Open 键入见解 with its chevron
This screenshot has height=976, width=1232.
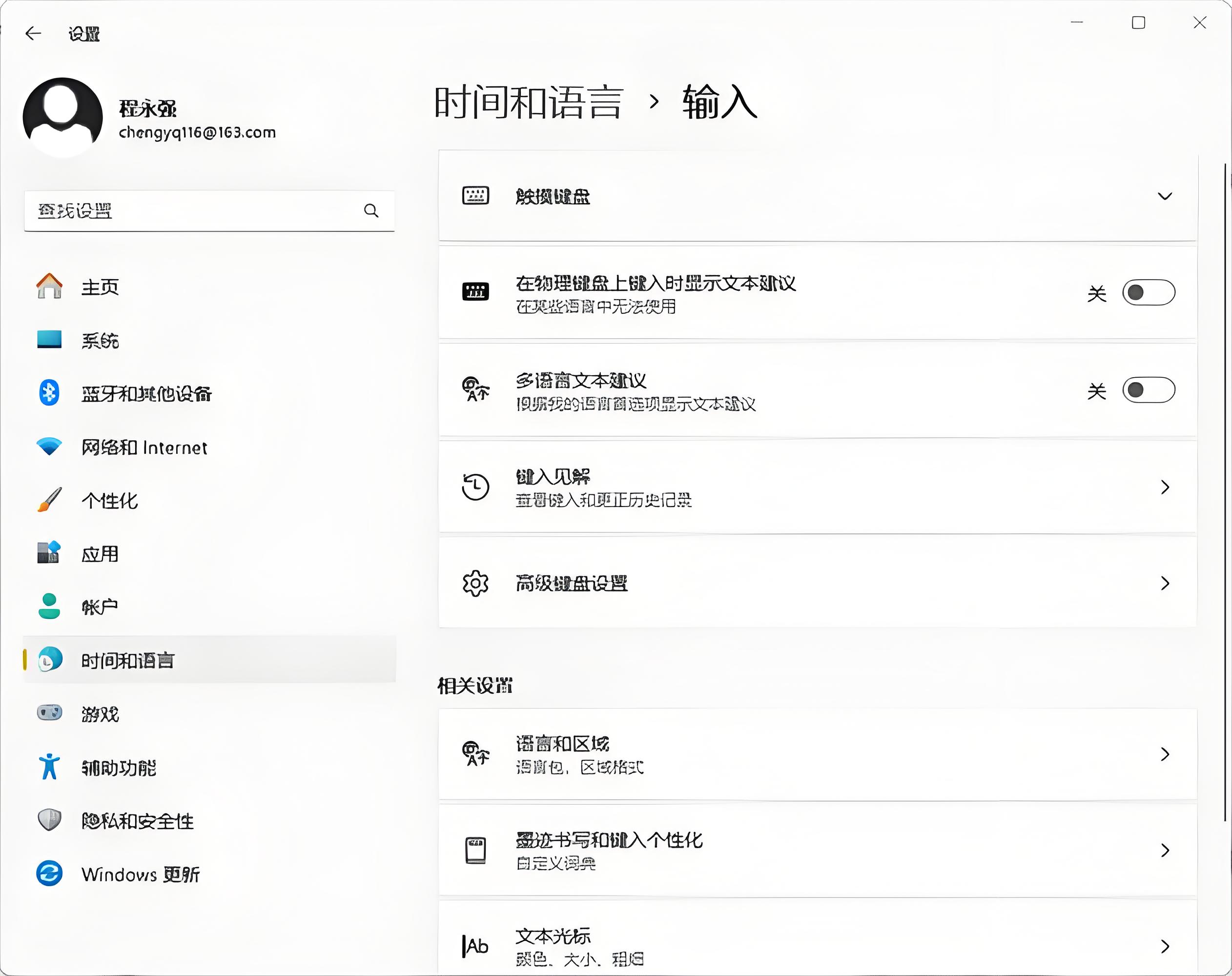tap(1165, 487)
